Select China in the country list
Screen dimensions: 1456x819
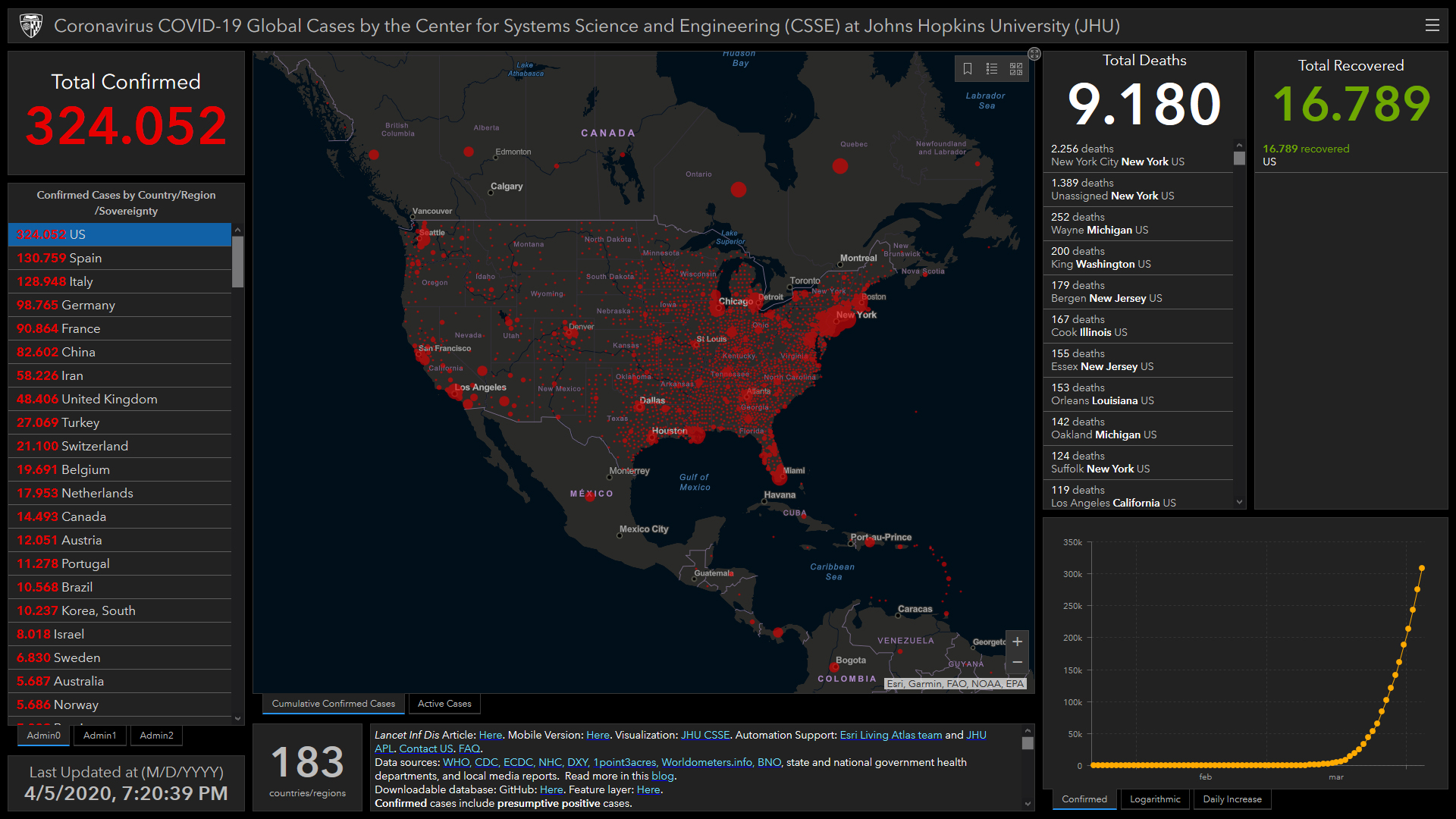pyautogui.click(x=120, y=352)
